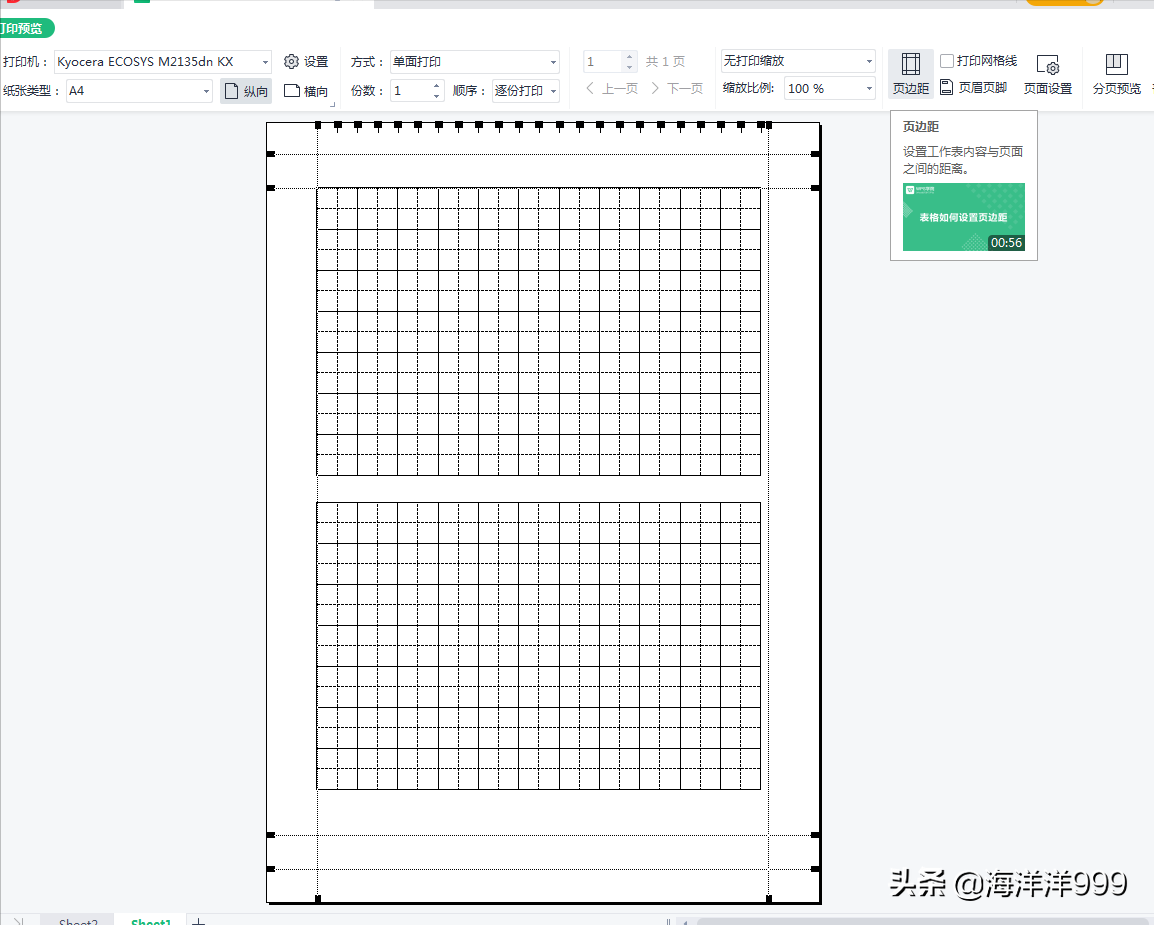Screen dimensions: 1154x925
Task: Click the first column width marker on top
Action: coord(338,126)
